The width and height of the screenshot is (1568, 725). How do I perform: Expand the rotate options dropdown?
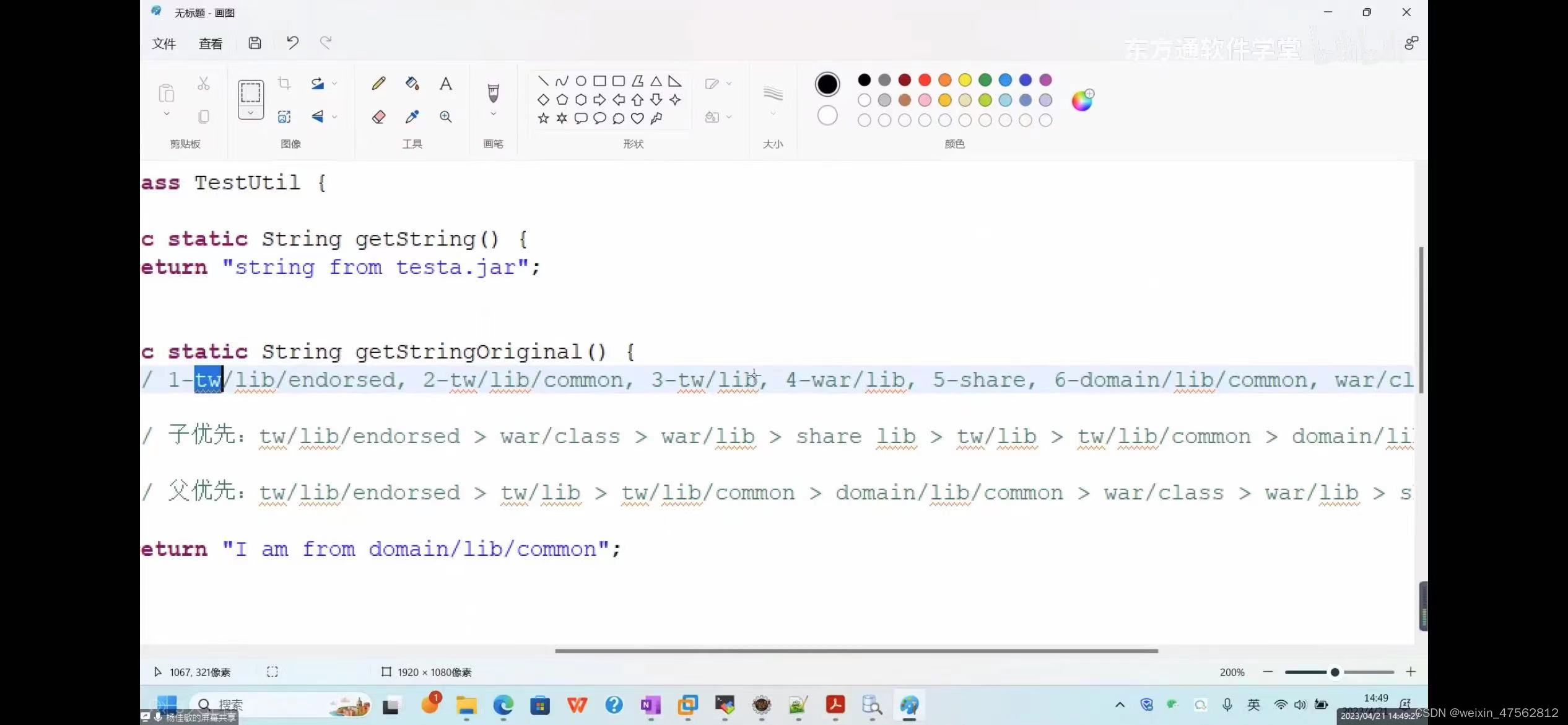pyautogui.click(x=334, y=84)
